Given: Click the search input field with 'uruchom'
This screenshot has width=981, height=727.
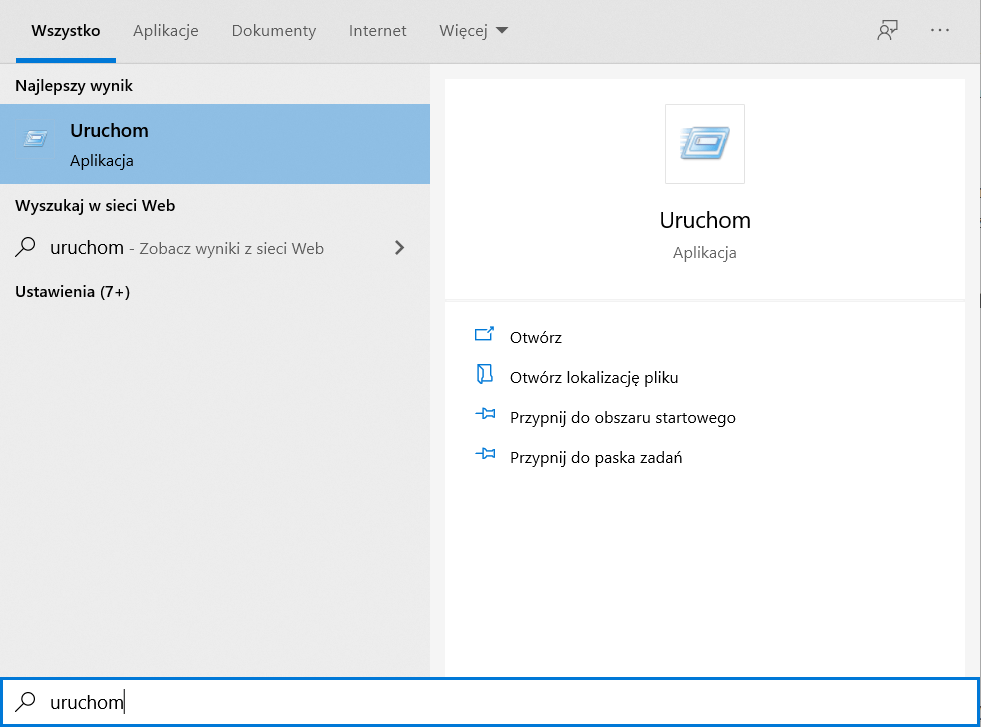Looking at the screenshot, I should [490, 702].
